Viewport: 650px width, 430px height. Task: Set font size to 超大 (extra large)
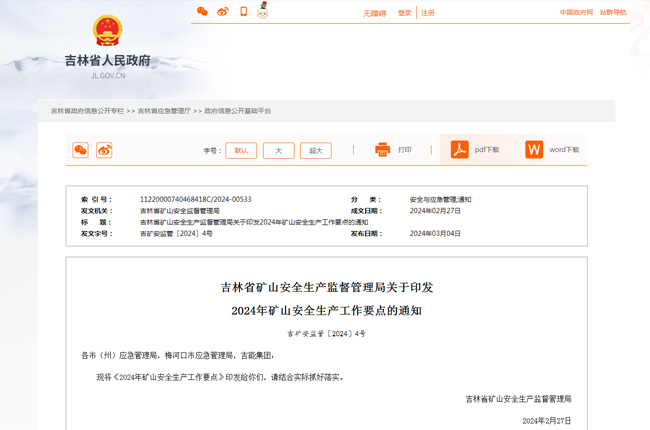(x=316, y=151)
